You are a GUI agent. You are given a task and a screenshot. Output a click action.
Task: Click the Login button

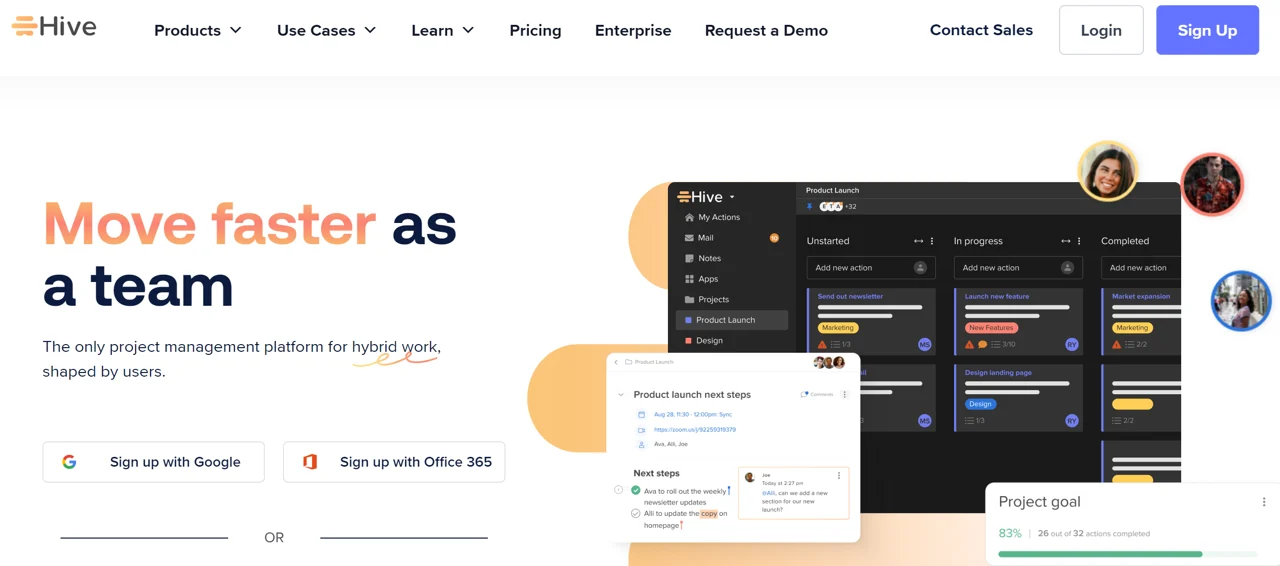pos(1101,30)
